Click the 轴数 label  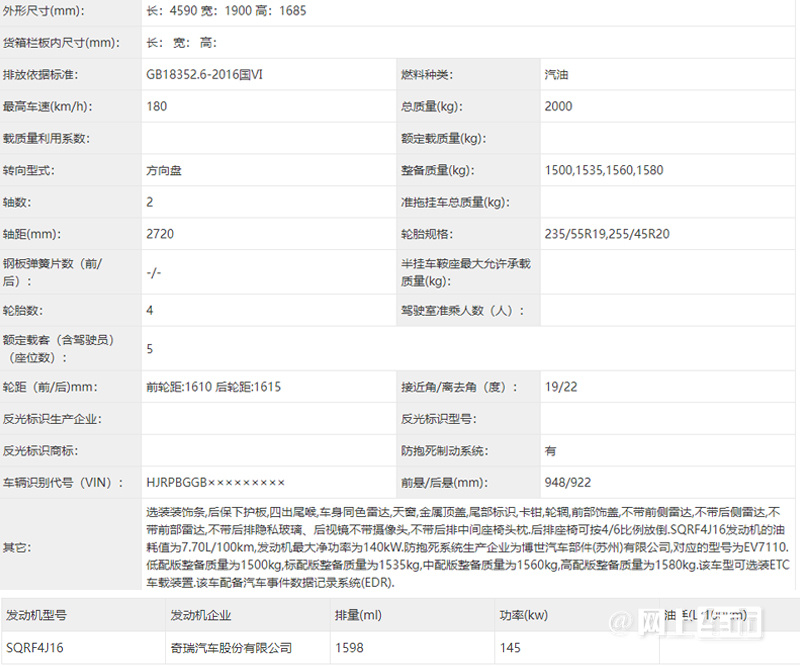pos(17,202)
